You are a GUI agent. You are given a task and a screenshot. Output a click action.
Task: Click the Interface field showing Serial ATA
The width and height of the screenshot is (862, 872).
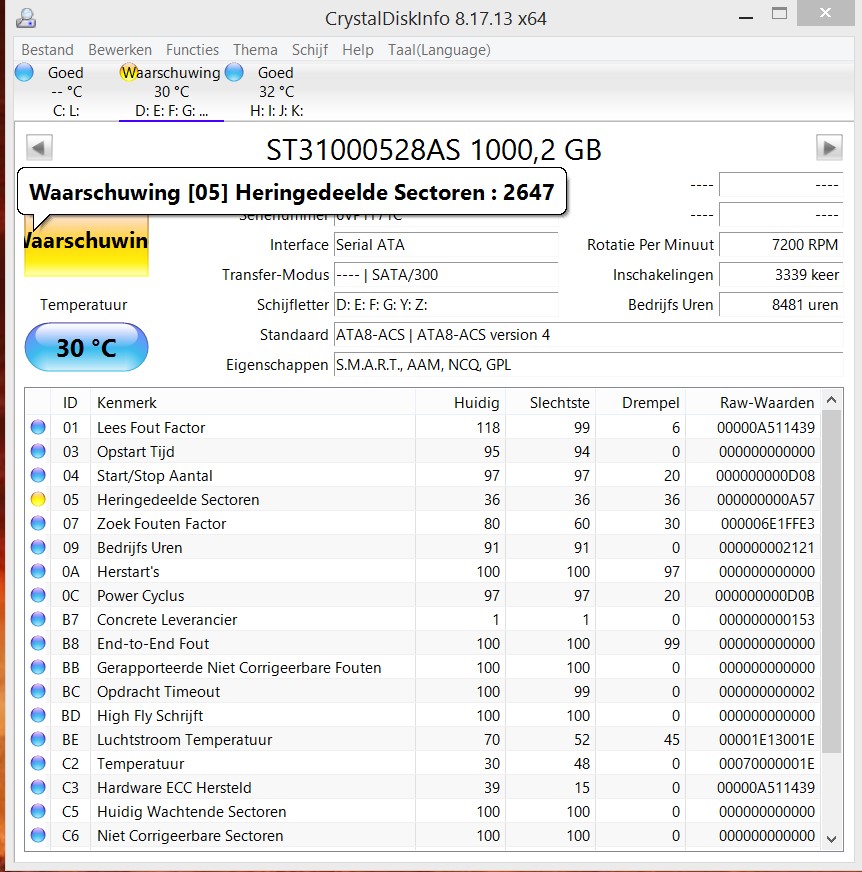(x=446, y=245)
